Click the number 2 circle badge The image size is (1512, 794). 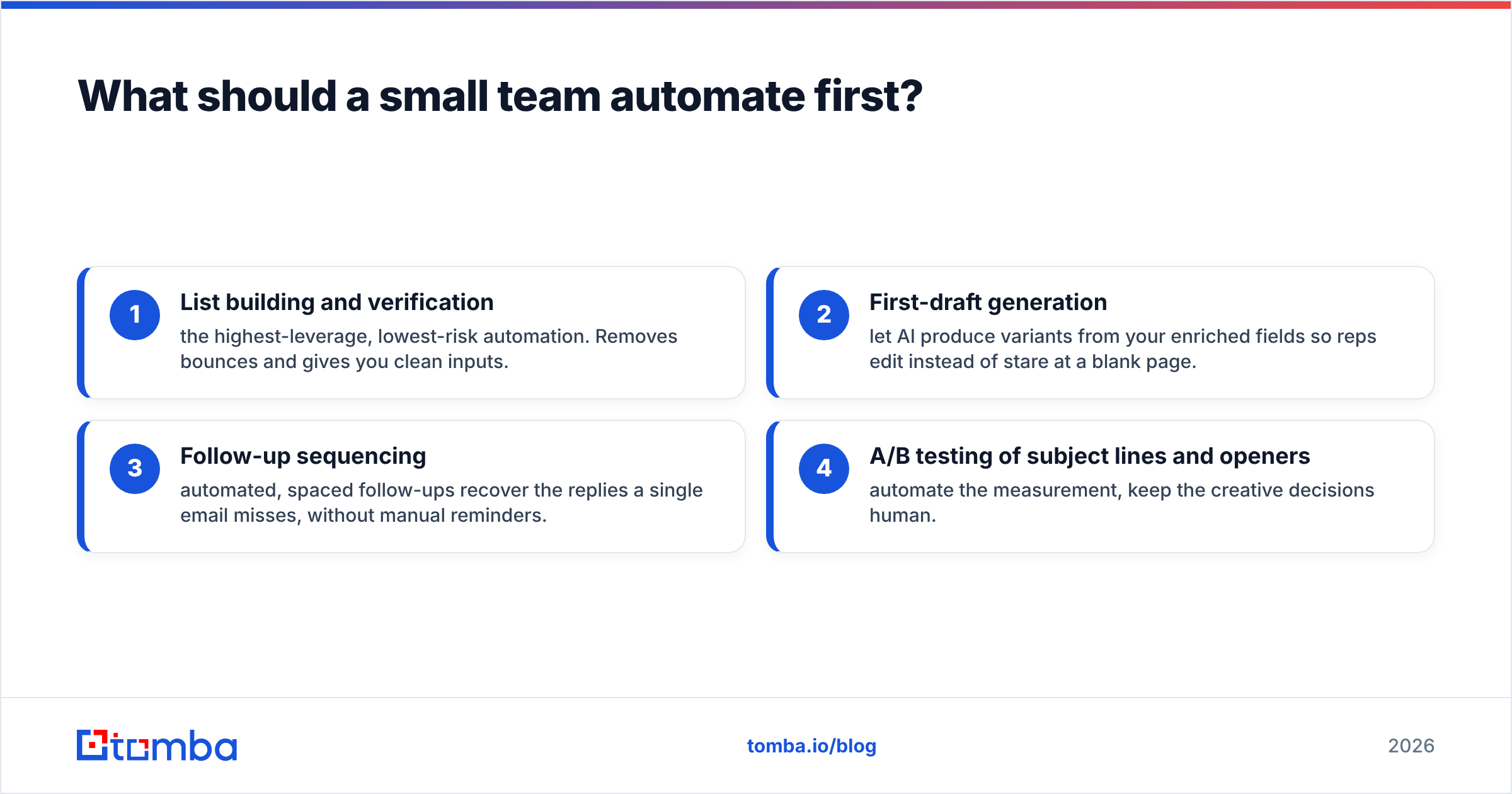824,315
